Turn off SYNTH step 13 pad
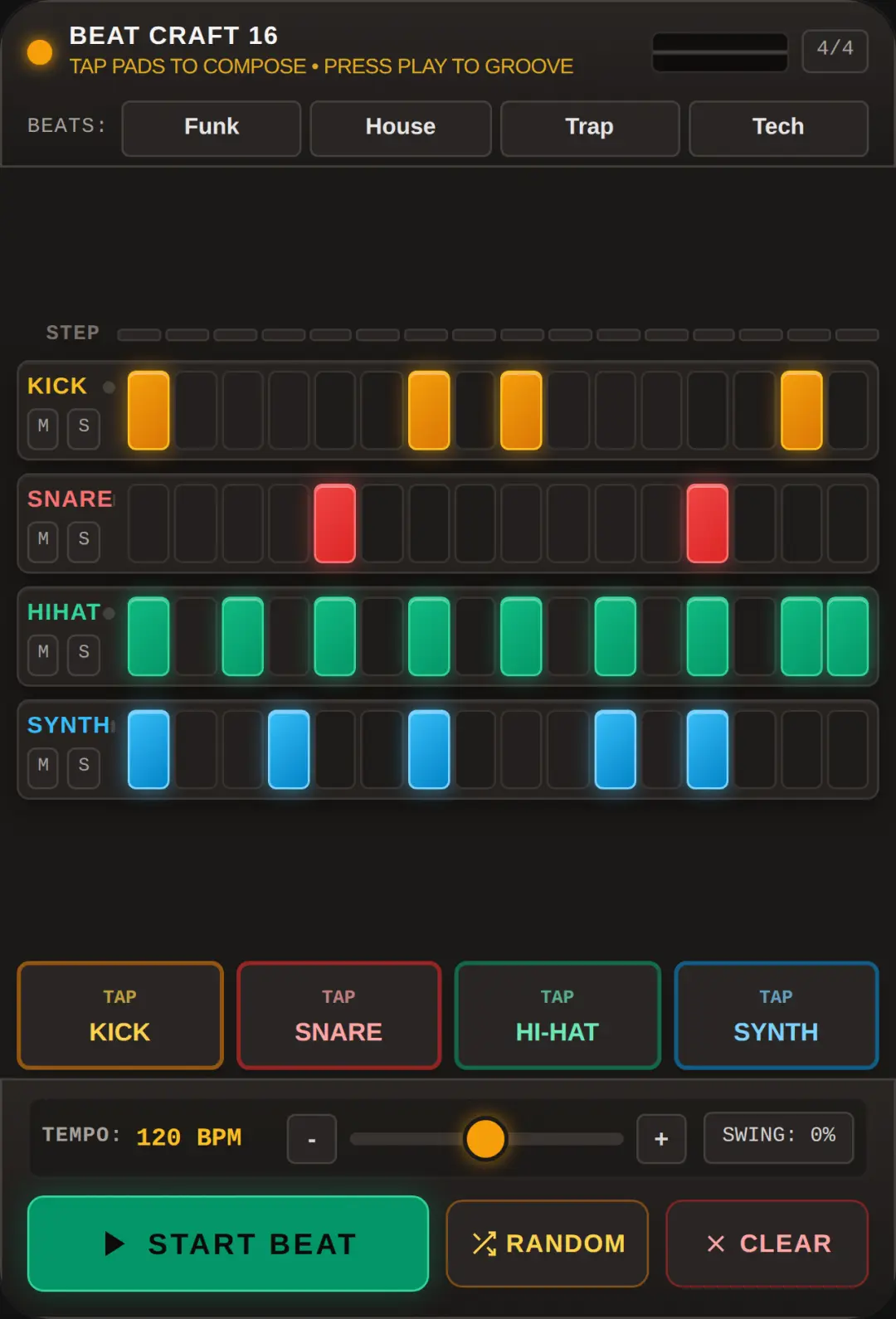Screen dimensions: 896x1319 point(708,749)
